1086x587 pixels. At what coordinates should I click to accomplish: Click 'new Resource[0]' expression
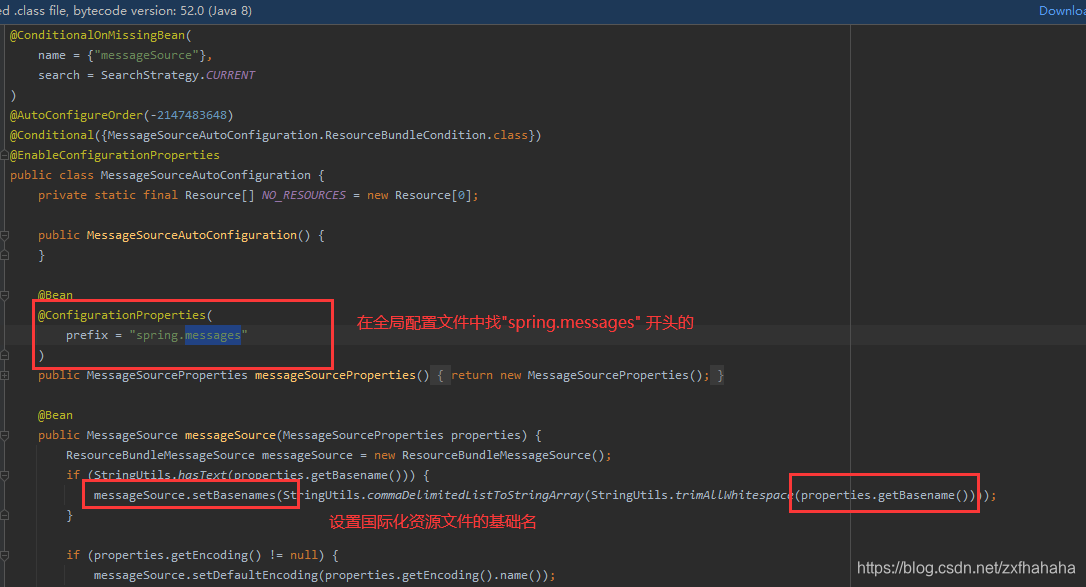click(x=422, y=195)
